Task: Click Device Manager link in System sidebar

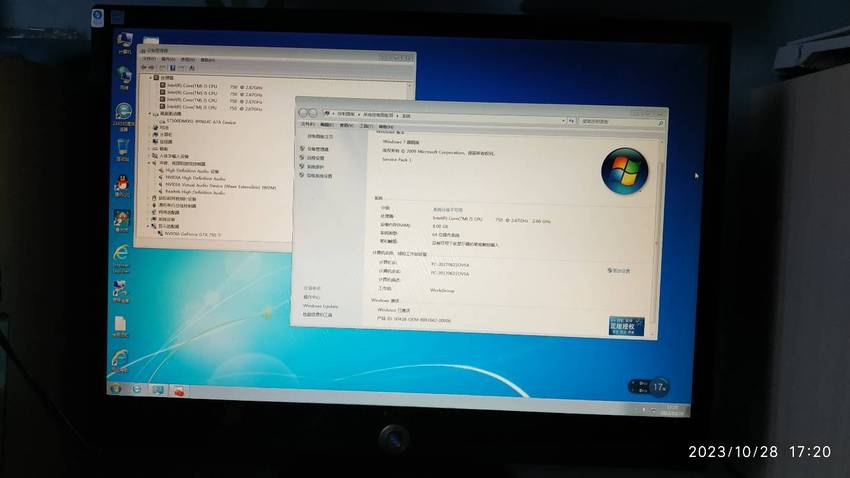Action: (318, 148)
